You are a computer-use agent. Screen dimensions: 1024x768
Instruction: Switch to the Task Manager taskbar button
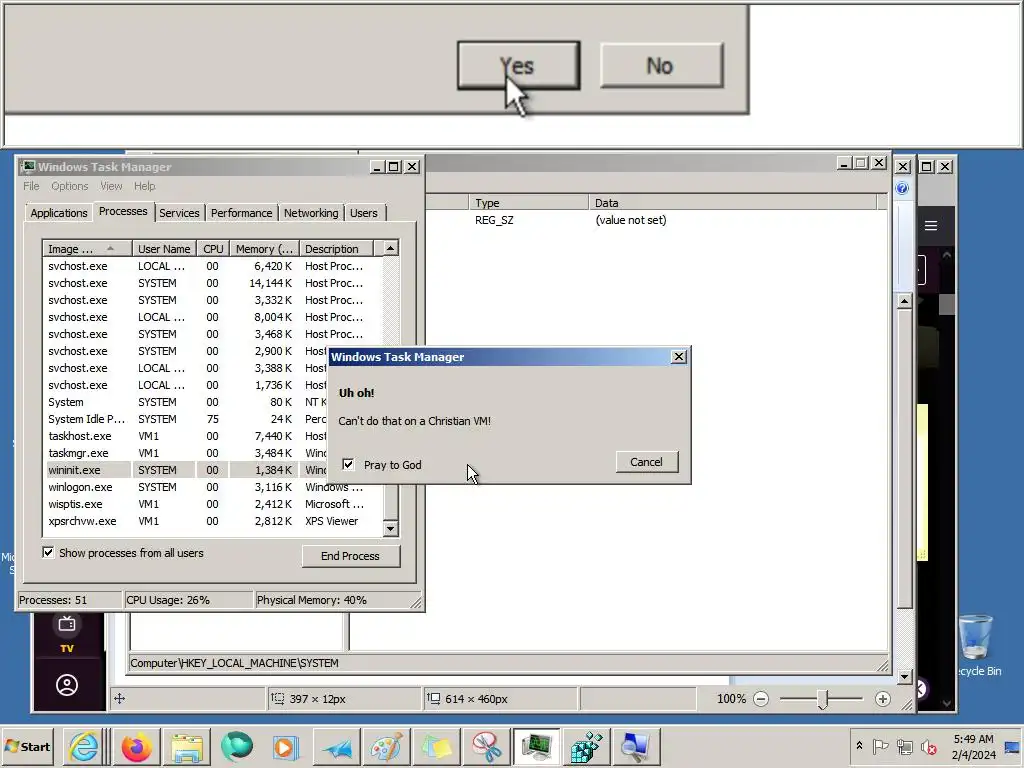(x=536, y=746)
